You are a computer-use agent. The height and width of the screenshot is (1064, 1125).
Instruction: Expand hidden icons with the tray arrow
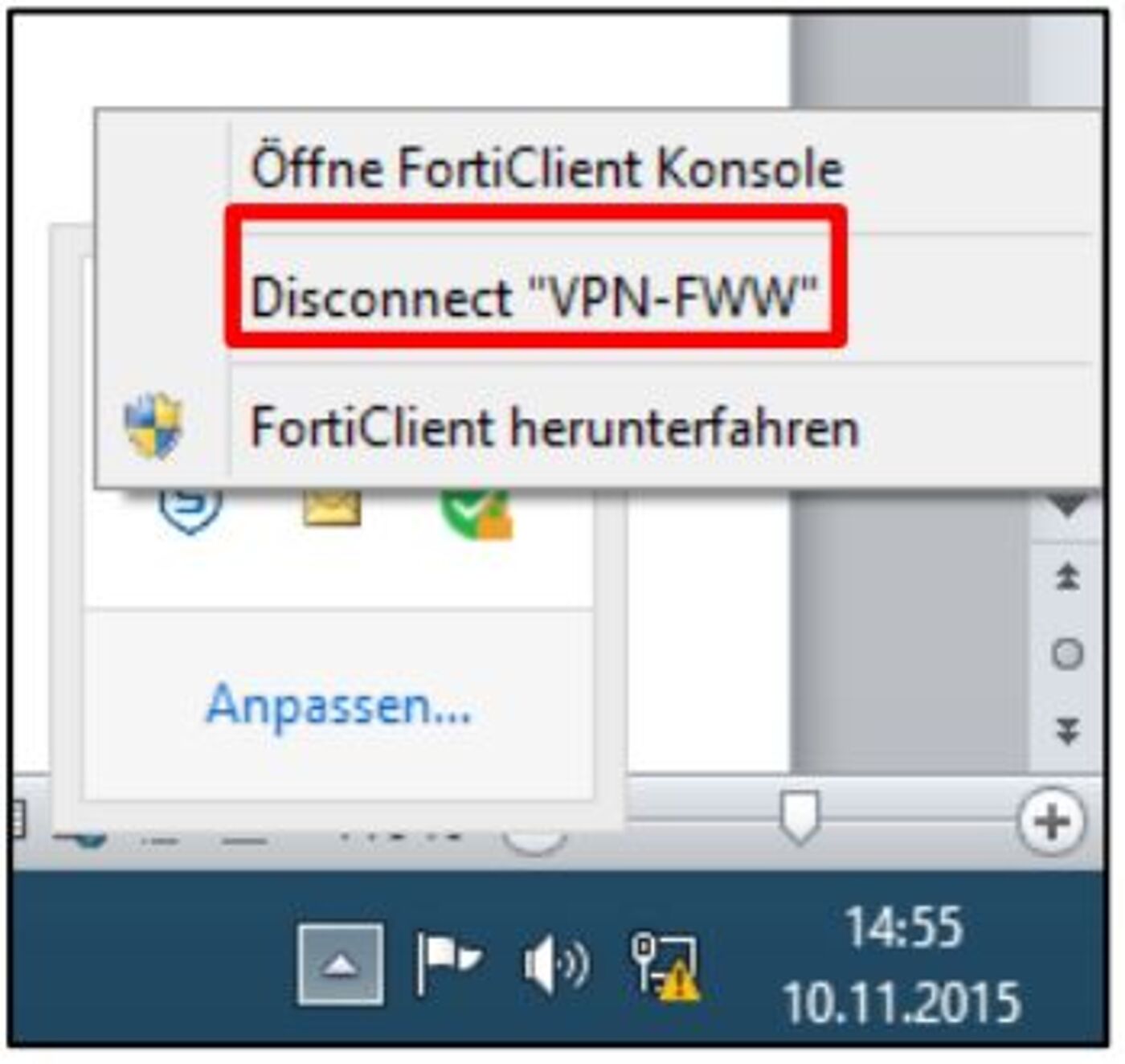(x=340, y=964)
